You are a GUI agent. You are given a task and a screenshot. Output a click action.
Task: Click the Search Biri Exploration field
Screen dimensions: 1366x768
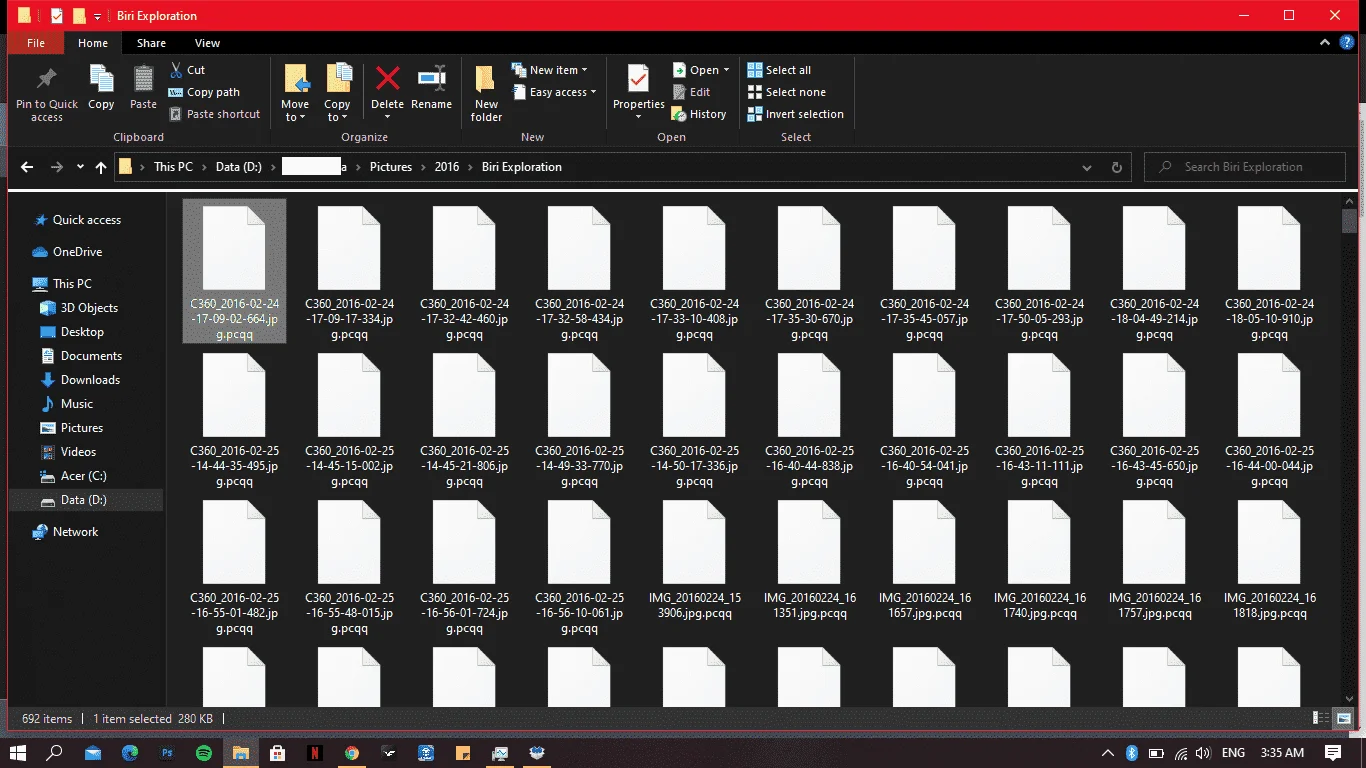point(1244,167)
